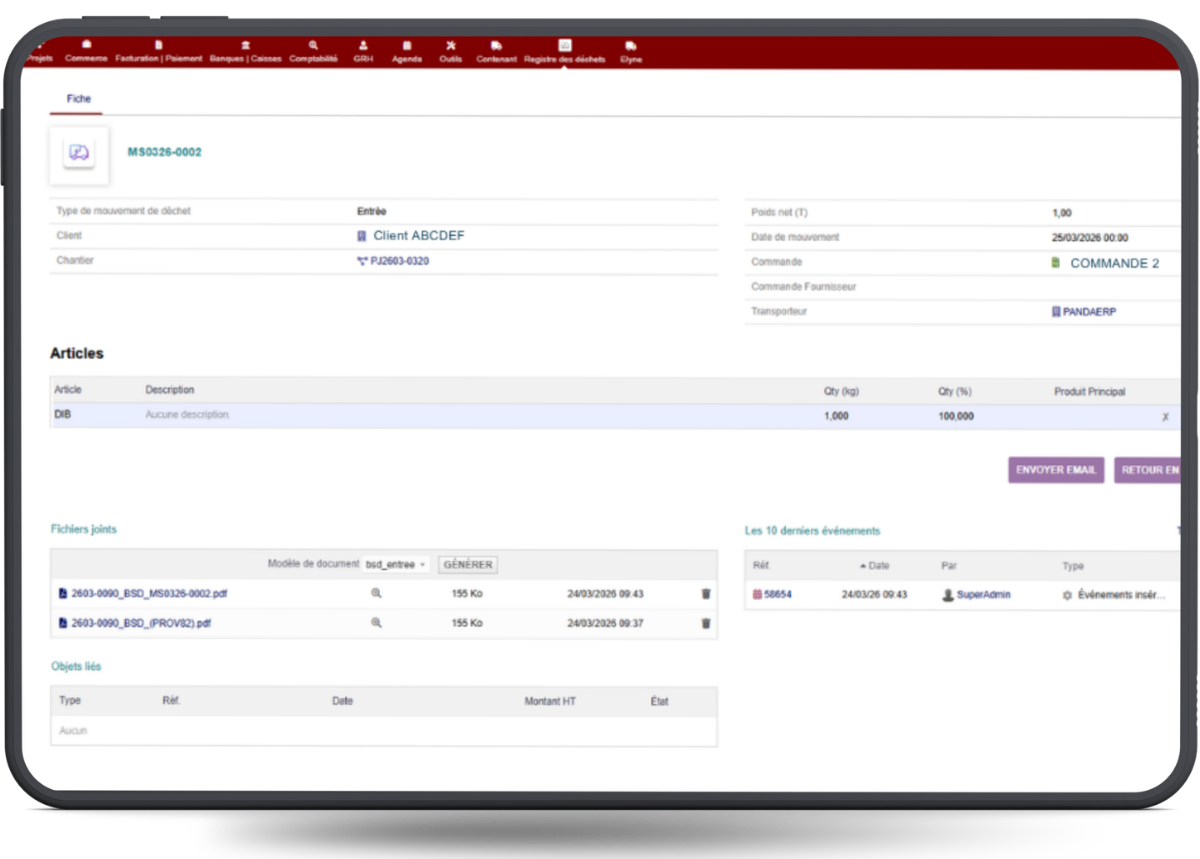Delete 2603-0090_BSD_(PROV82).pdf using trash icon
This screenshot has width=1200, height=859.
click(x=706, y=623)
